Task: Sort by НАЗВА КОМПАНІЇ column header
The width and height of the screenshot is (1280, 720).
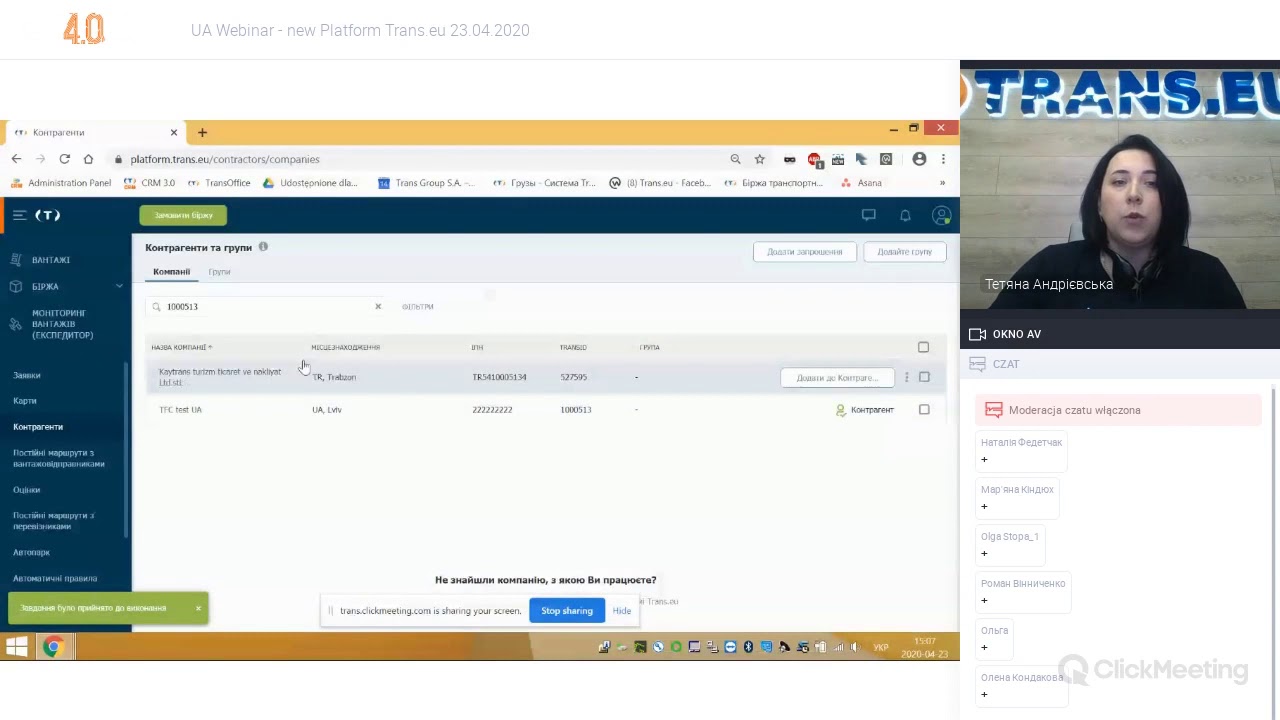Action: pos(181,347)
